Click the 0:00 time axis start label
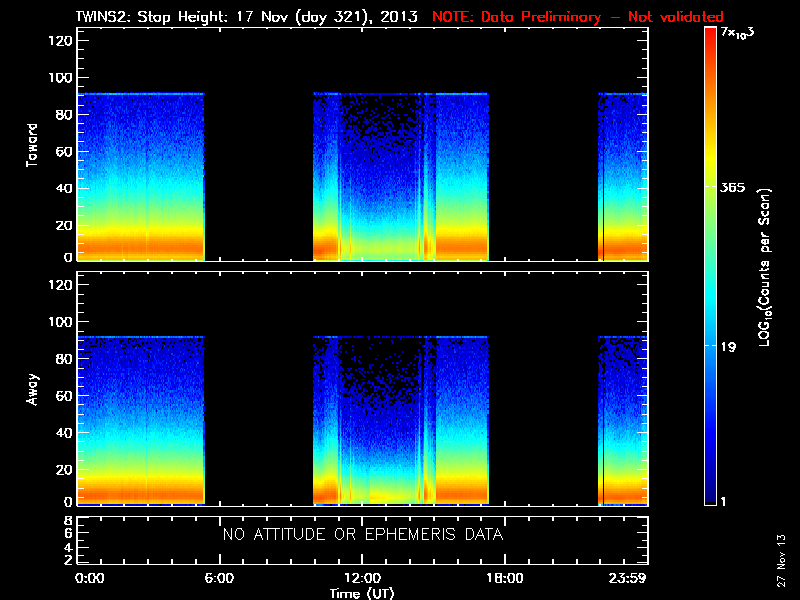800x600 pixels. tap(89, 579)
